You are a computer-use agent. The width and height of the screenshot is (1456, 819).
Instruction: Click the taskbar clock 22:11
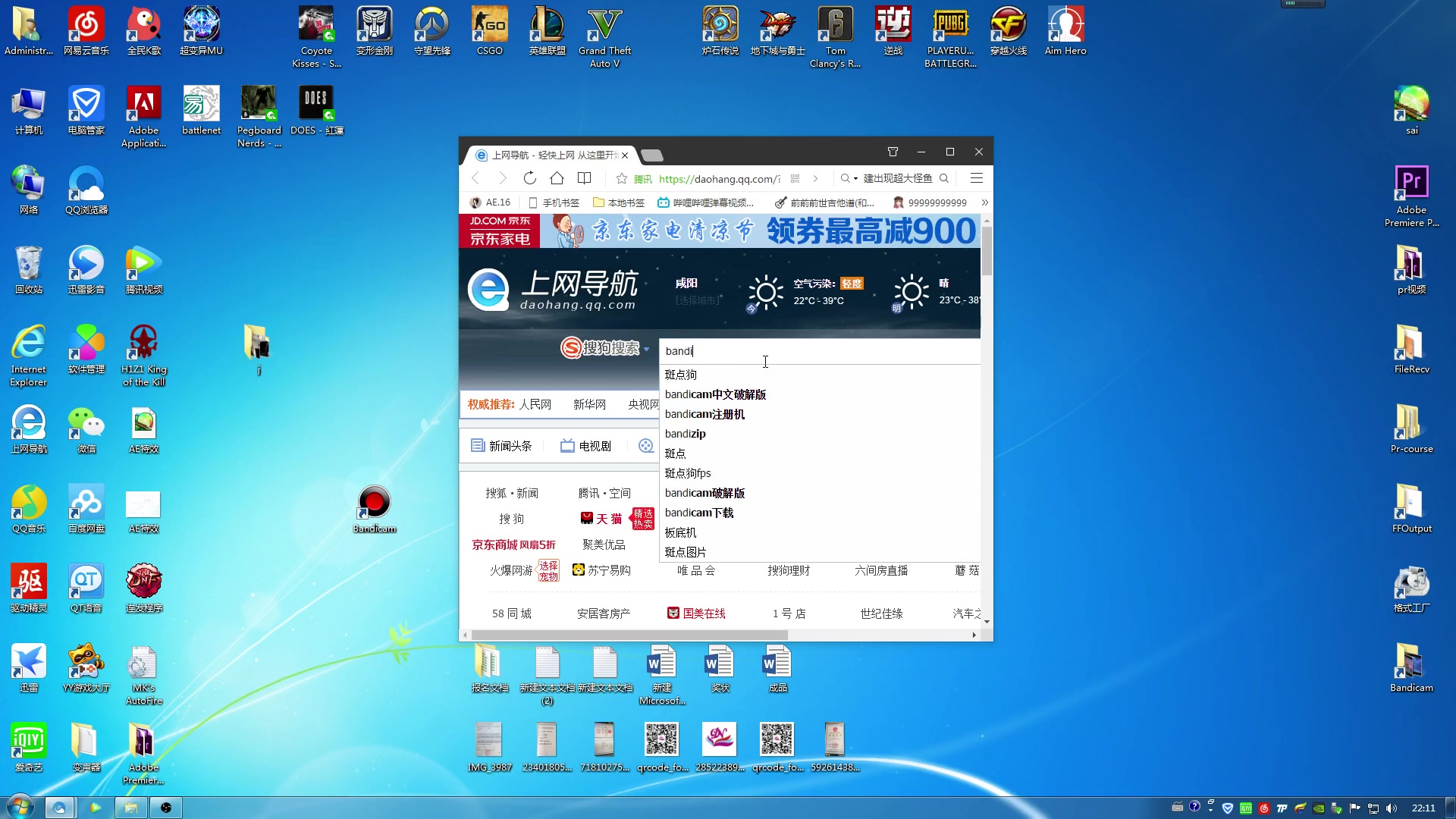click(x=1423, y=808)
